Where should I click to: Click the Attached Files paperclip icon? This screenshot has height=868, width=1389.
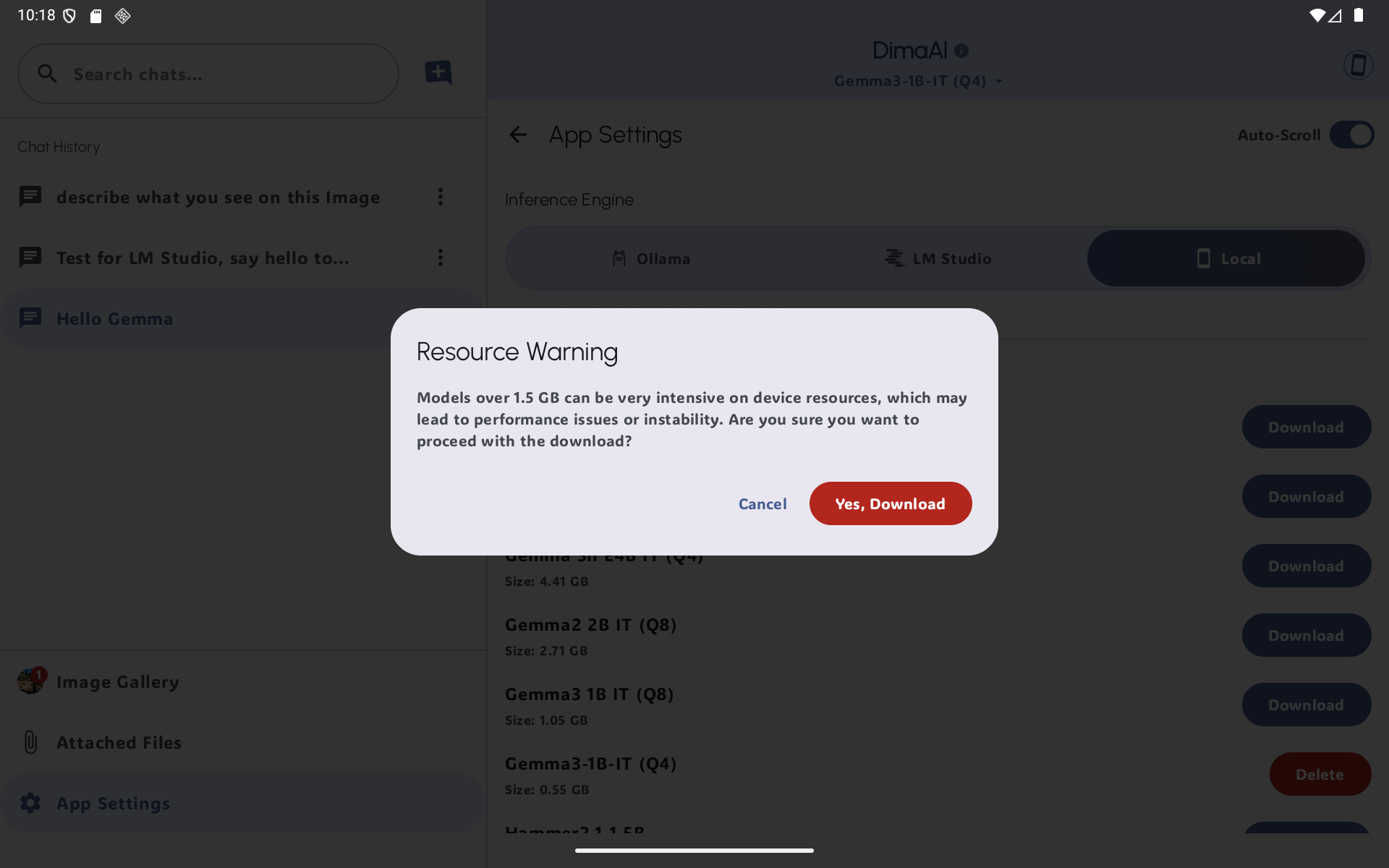point(30,742)
